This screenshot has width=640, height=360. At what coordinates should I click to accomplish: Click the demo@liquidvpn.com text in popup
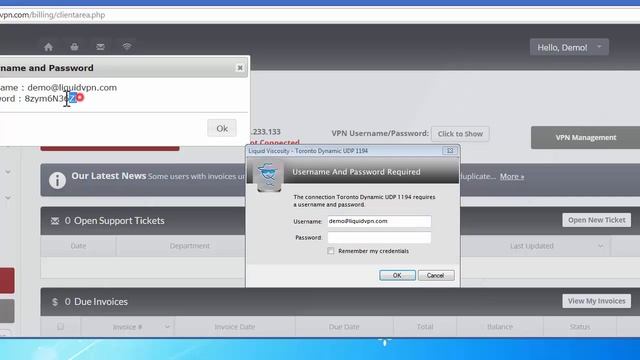coord(72,88)
